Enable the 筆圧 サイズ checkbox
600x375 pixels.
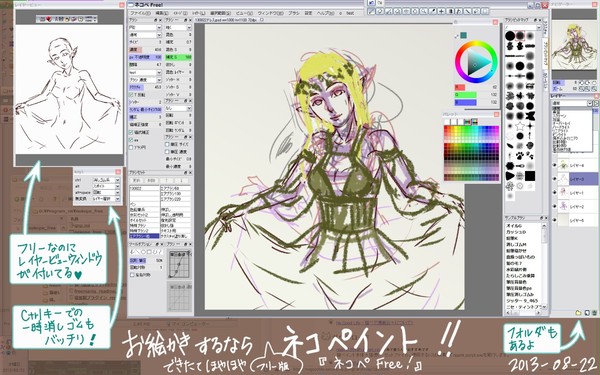click(x=167, y=144)
